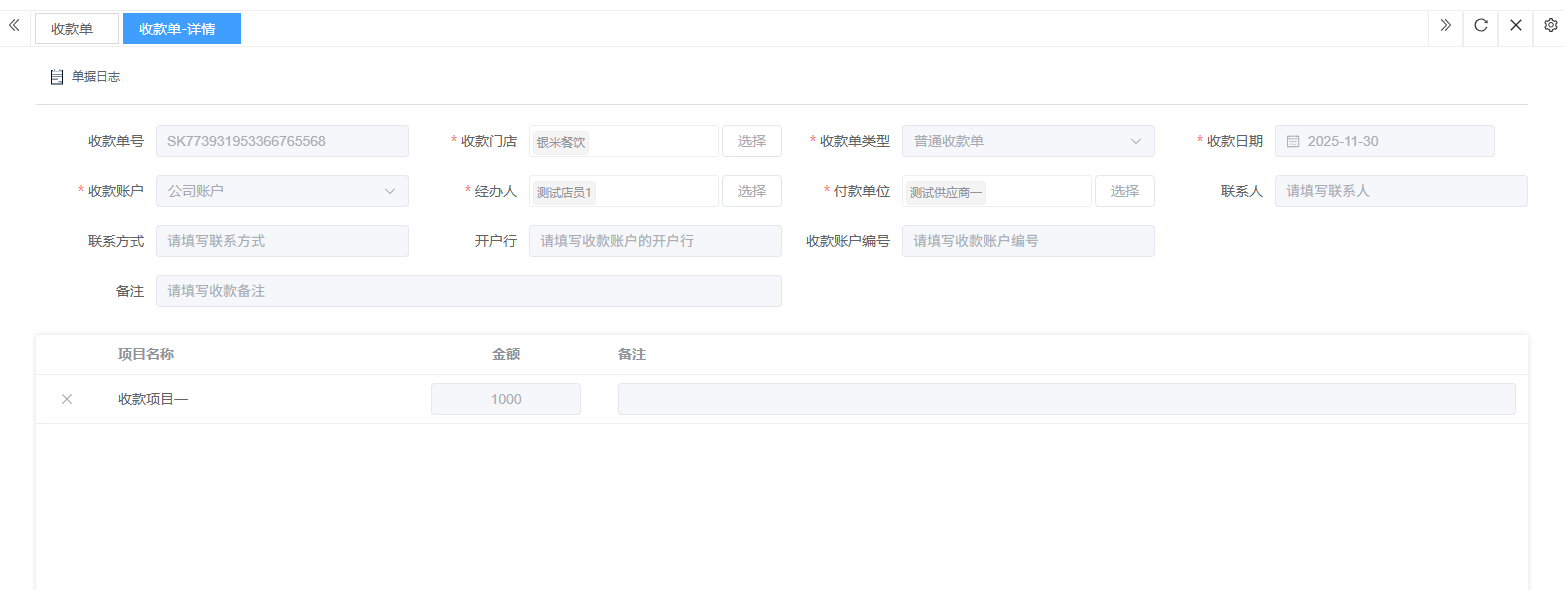Open settings via the gear icon
Image resolution: width=1564 pixels, height=590 pixels.
coord(1550,26)
